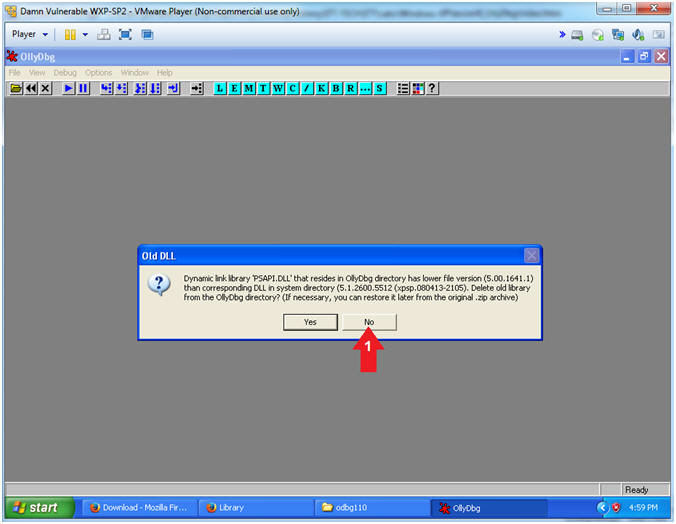Open Threads window with T button
The width and height of the screenshot is (676, 524).
pyautogui.click(x=263, y=88)
